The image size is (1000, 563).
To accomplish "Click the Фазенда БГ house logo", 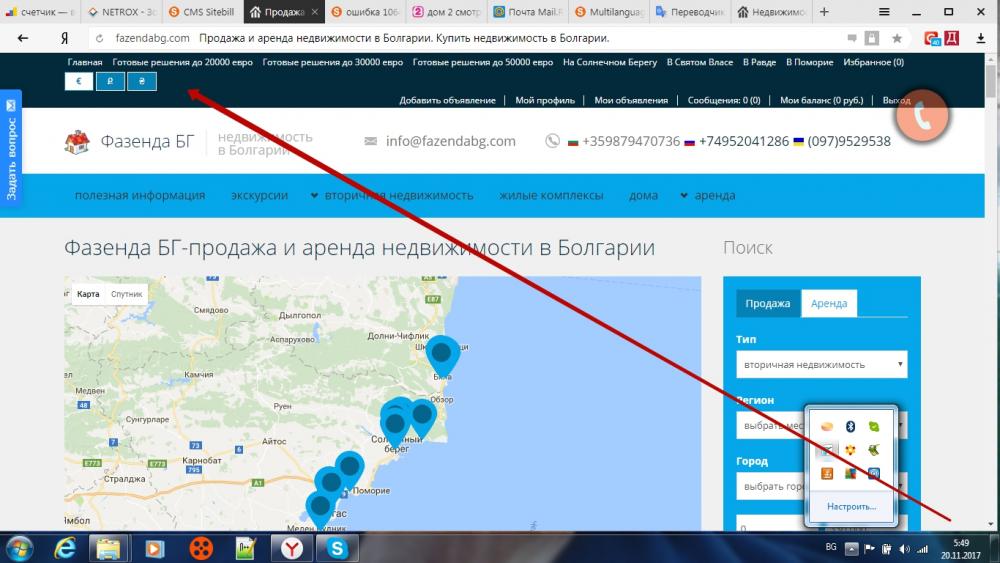I will (76, 142).
